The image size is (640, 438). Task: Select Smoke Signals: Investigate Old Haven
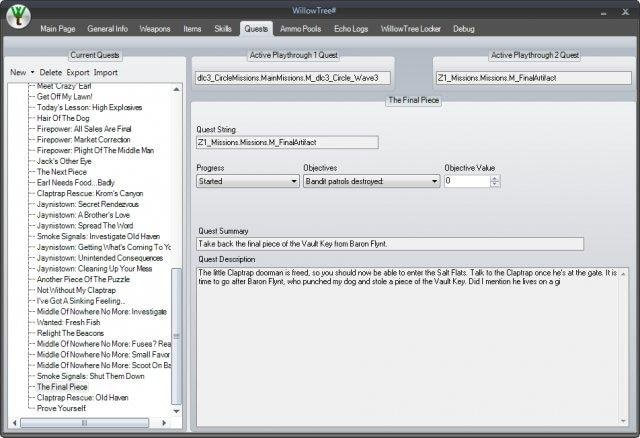pyautogui.click(x=98, y=236)
